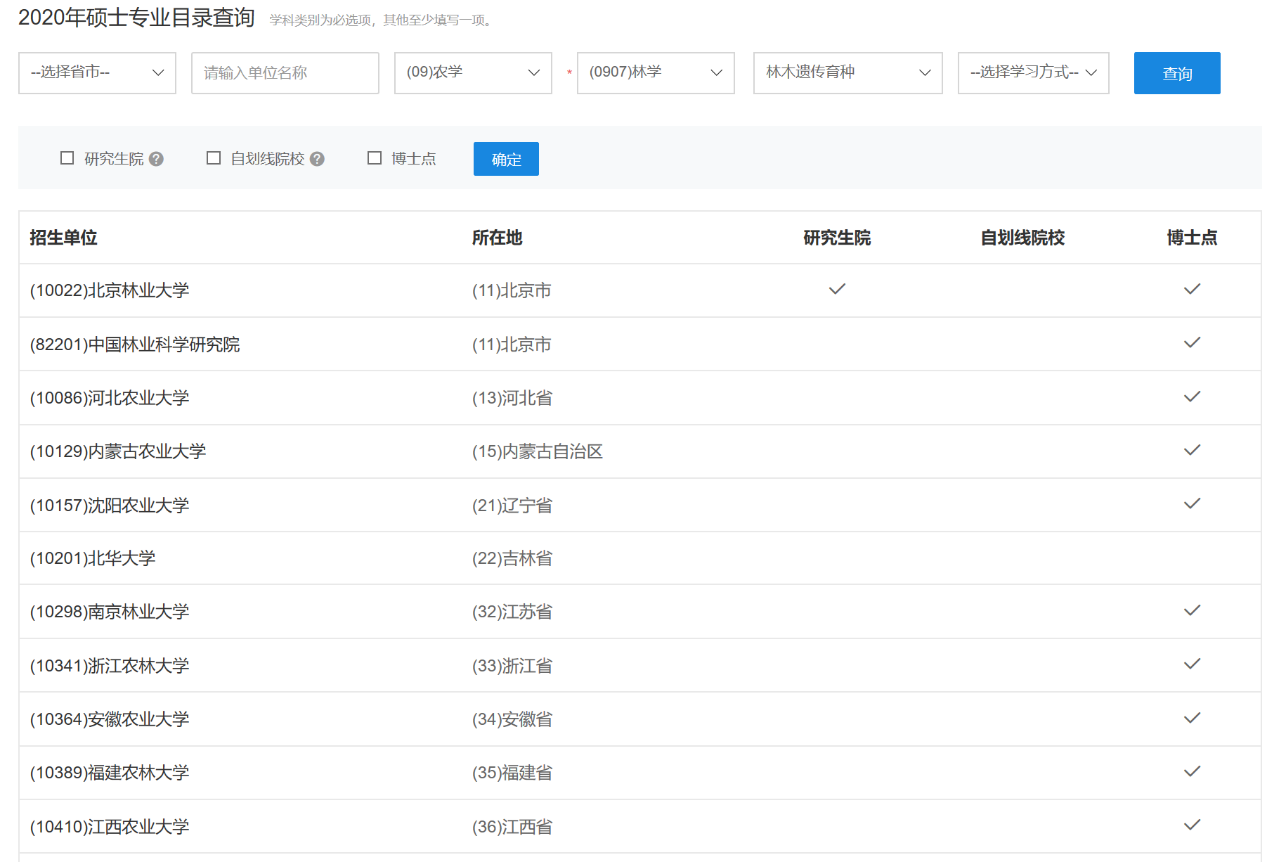Image resolution: width=1267 pixels, height=862 pixels.
Task: Open (10389)福建农林大学 entry
Action: [x=110, y=773]
